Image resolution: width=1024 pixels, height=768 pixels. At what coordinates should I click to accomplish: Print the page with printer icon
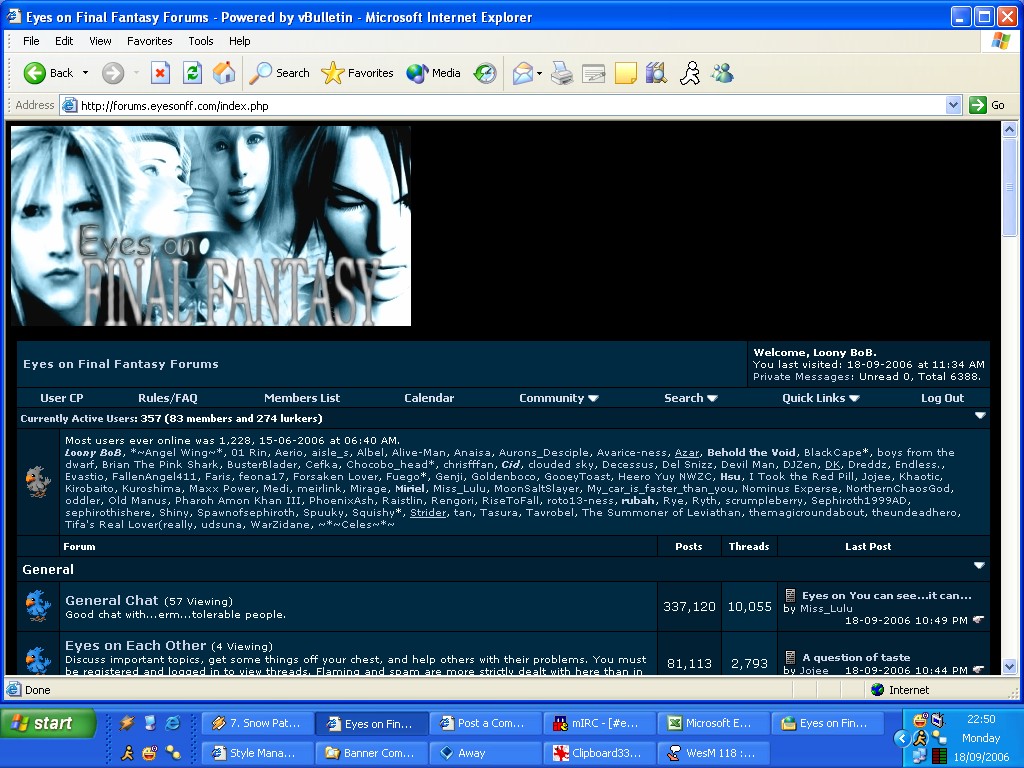pyautogui.click(x=562, y=73)
